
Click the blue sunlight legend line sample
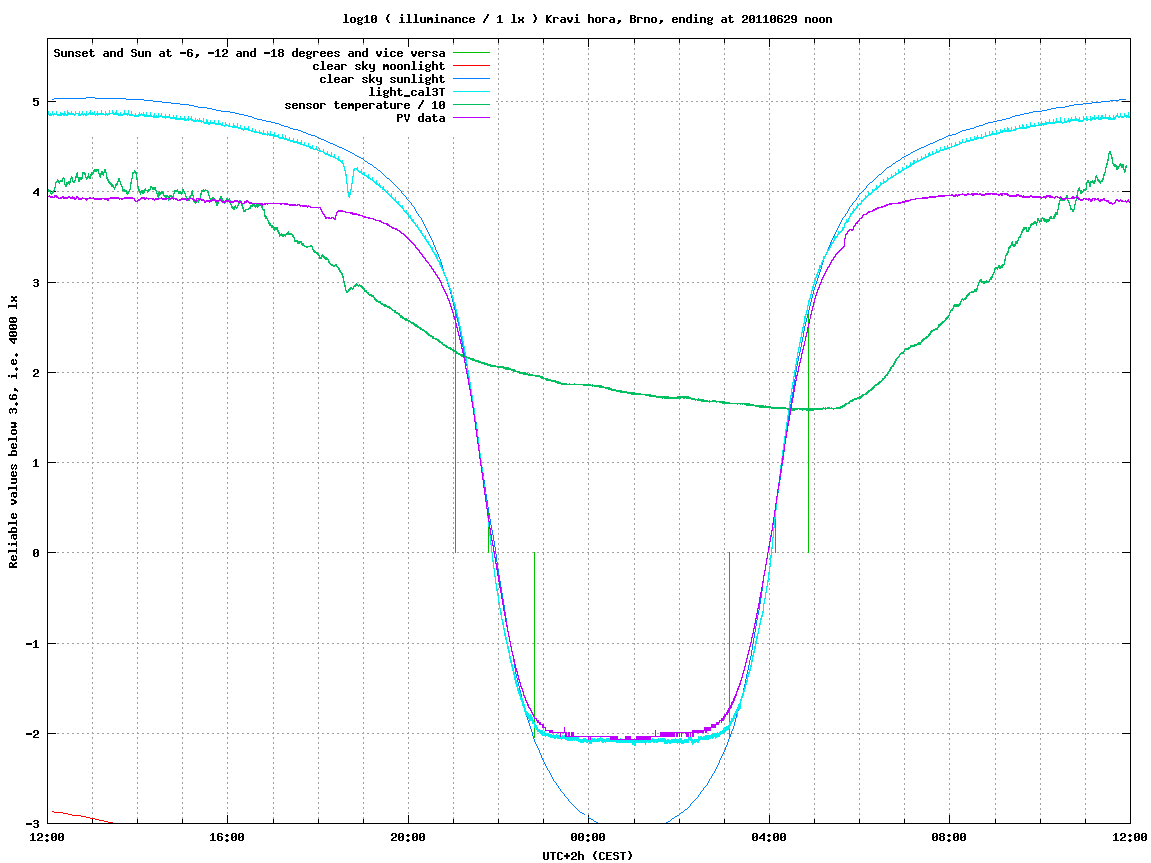tap(471, 79)
